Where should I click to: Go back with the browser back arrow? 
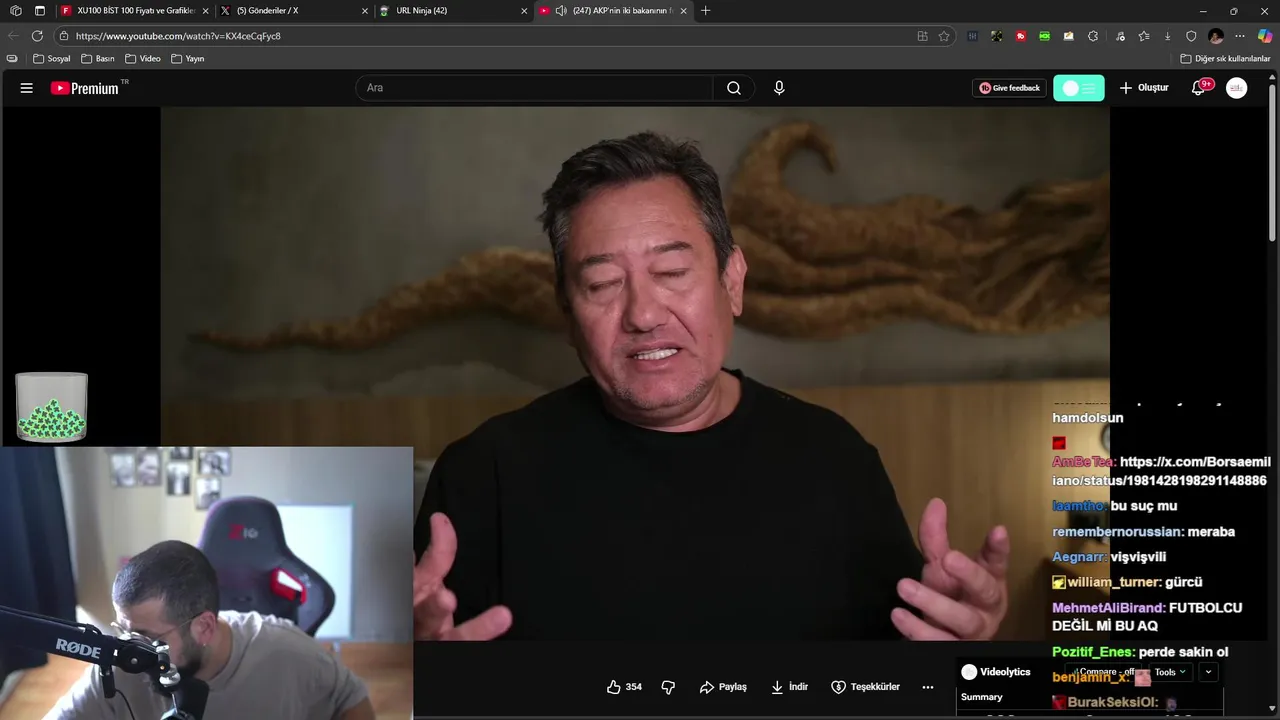(13, 36)
